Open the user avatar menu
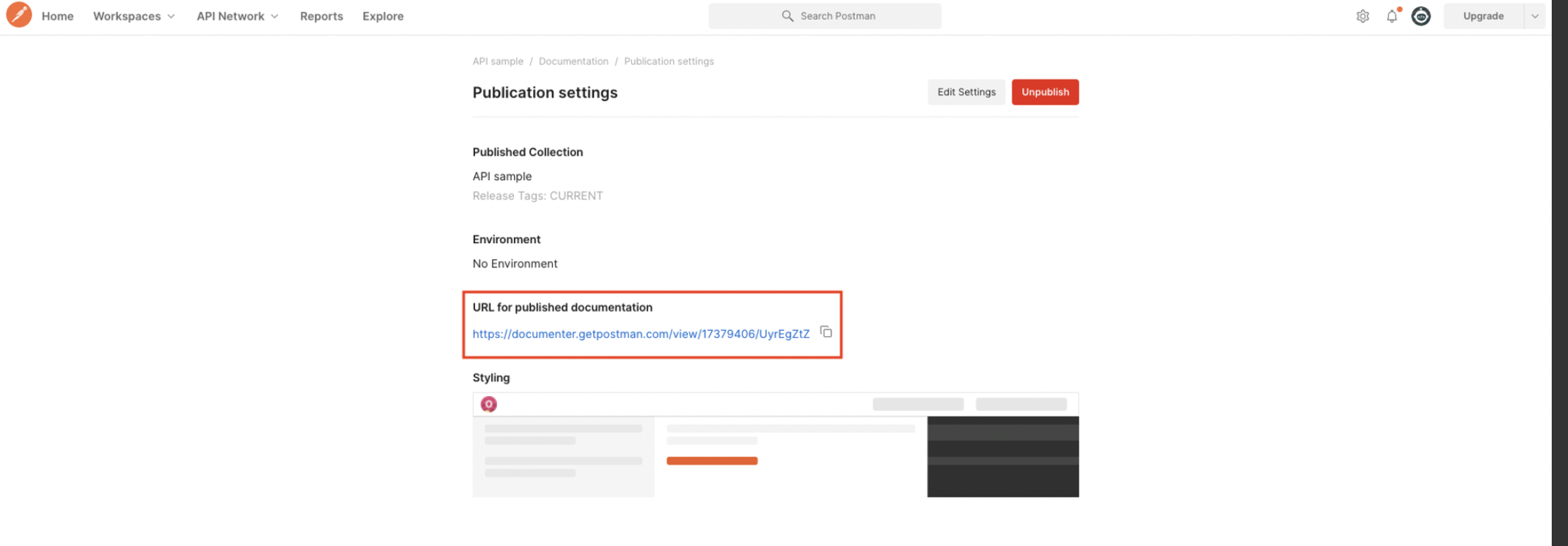Image resolution: width=1568 pixels, height=546 pixels. point(1421,16)
